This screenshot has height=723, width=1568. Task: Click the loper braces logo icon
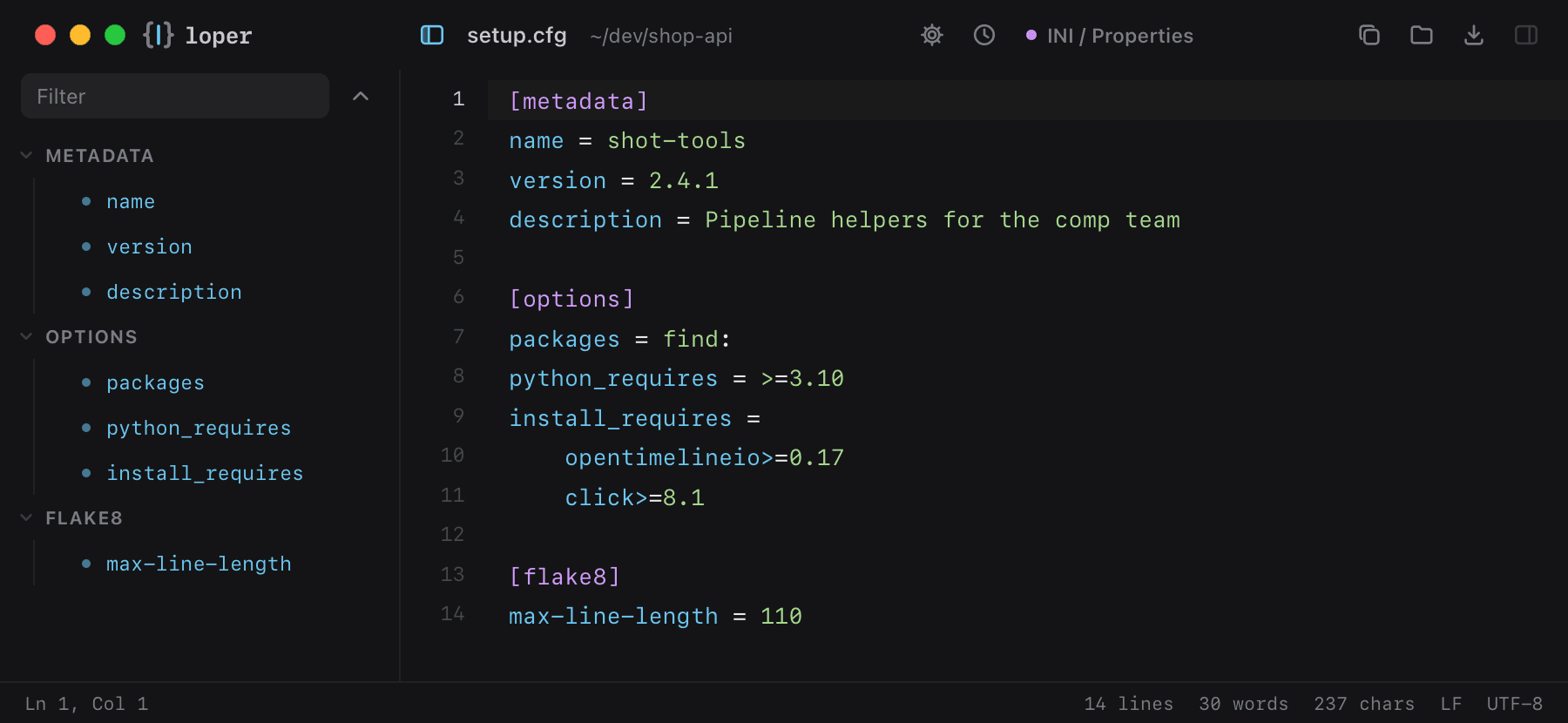pyautogui.click(x=159, y=35)
